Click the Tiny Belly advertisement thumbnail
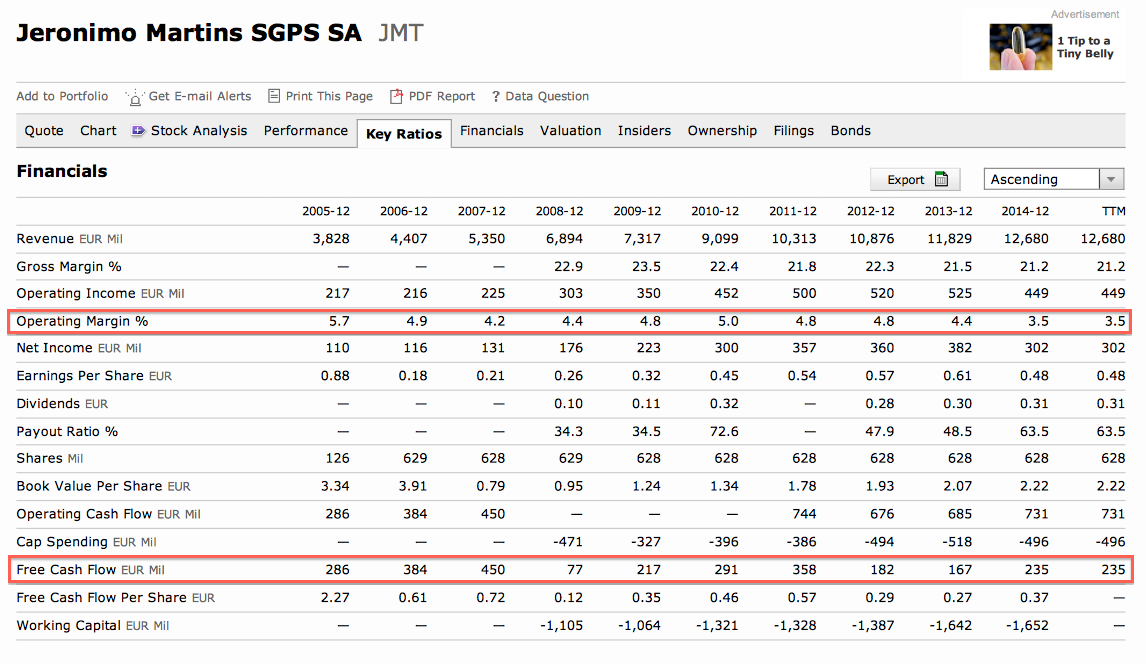Viewport: 1146px width, 664px height. (1020, 47)
